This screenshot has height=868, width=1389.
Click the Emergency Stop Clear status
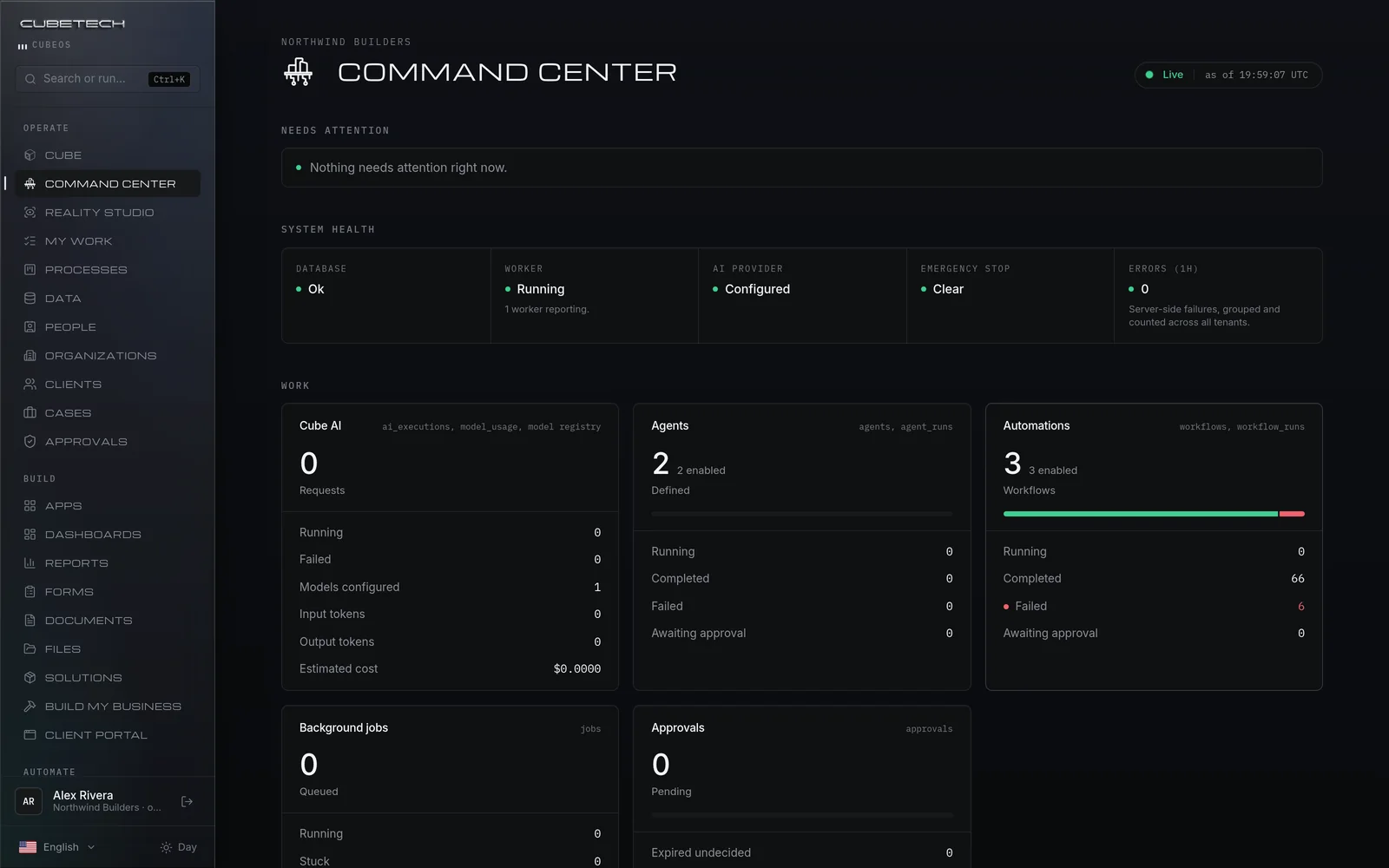(943, 289)
